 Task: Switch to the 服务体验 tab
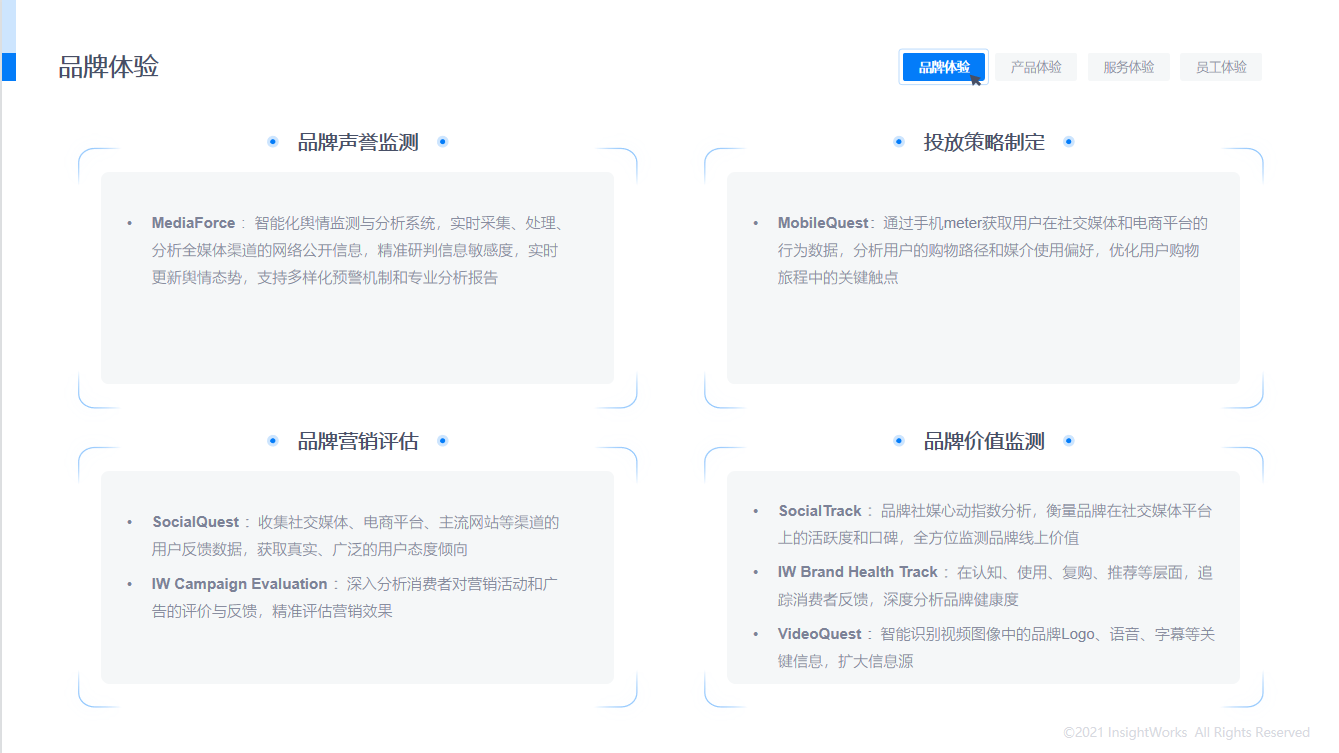[x=1129, y=67]
